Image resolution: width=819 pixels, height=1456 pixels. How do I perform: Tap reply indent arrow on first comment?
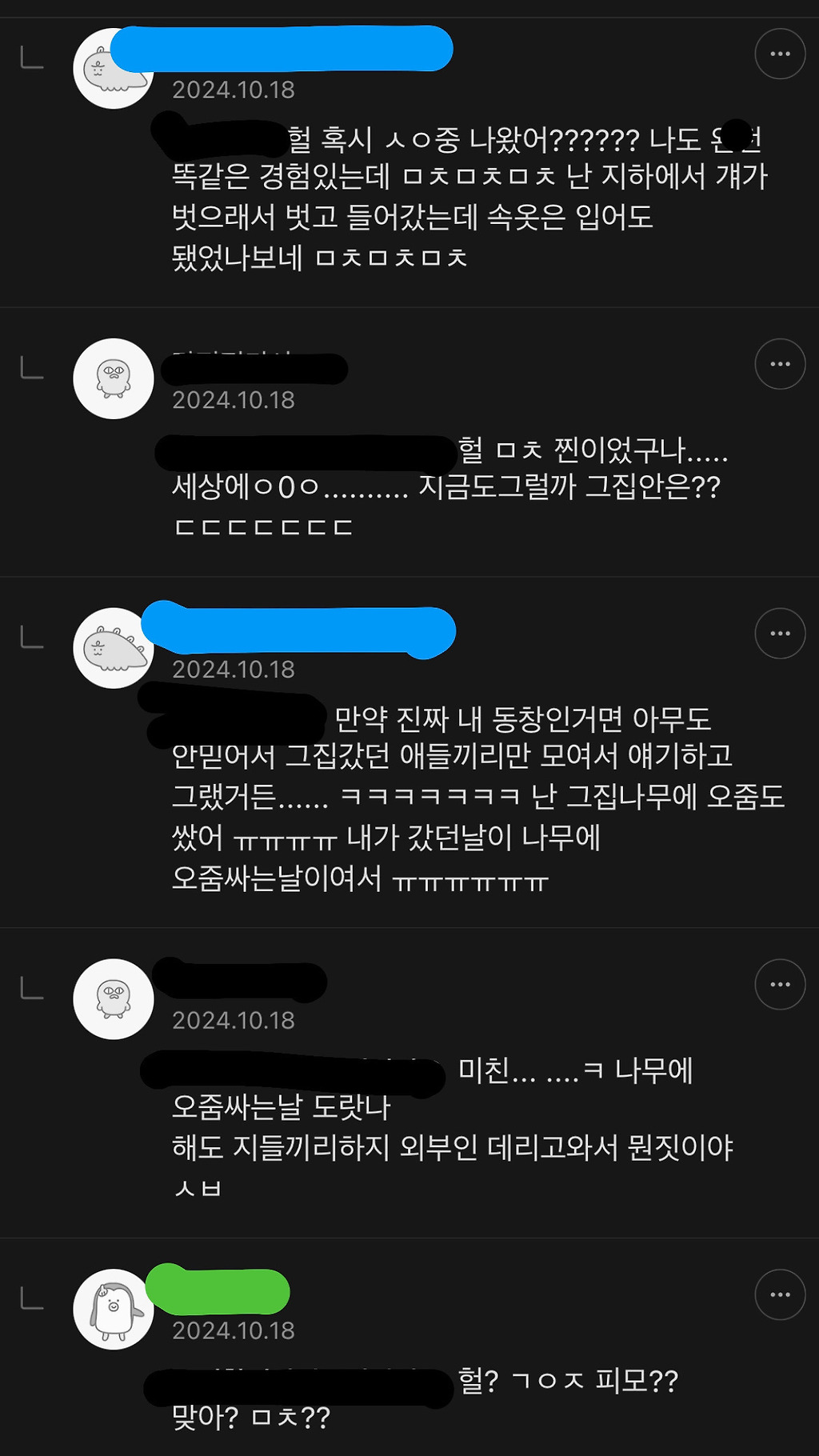(x=32, y=58)
